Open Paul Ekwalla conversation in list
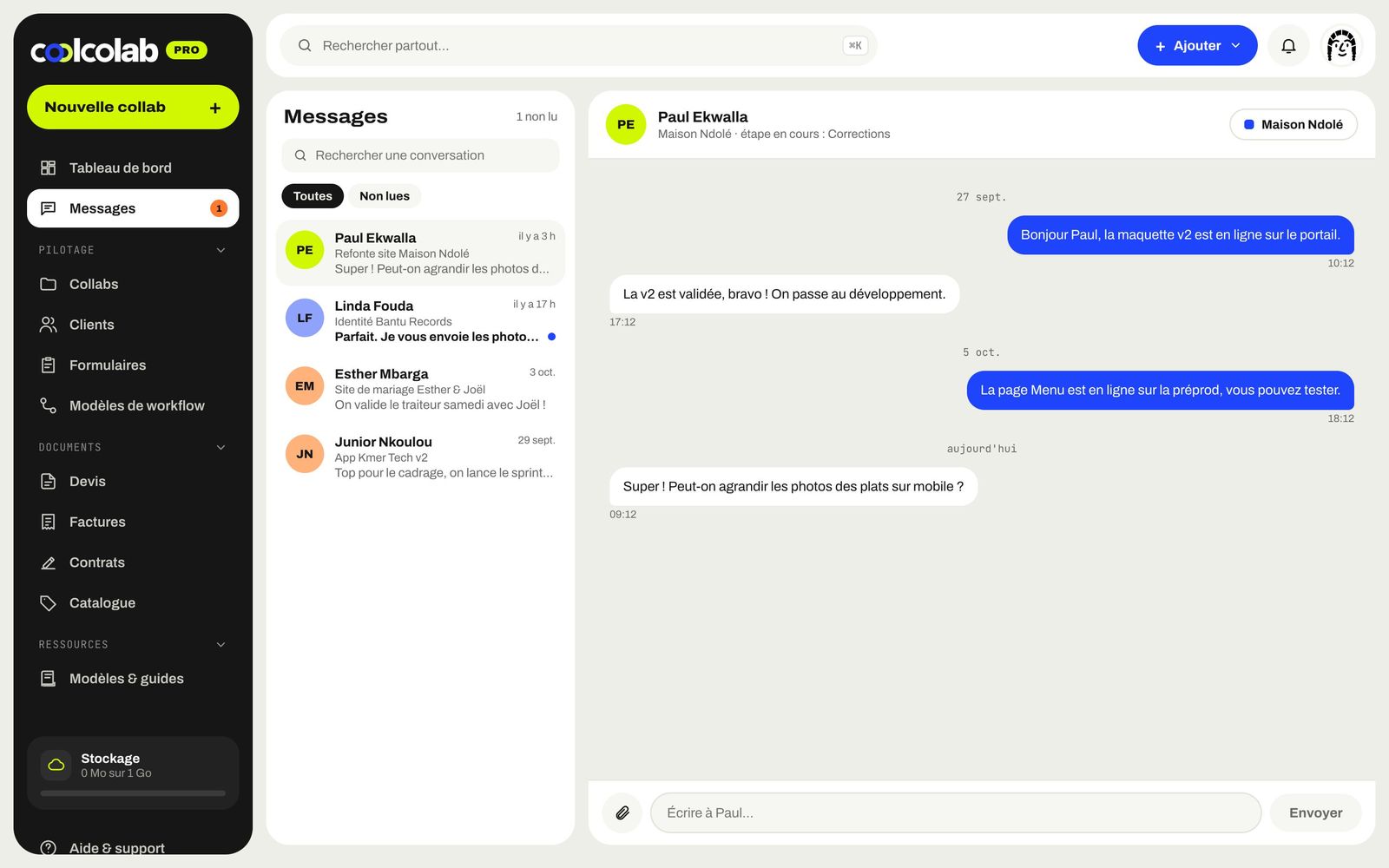This screenshot has width=1389, height=868. pyautogui.click(x=420, y=253)
